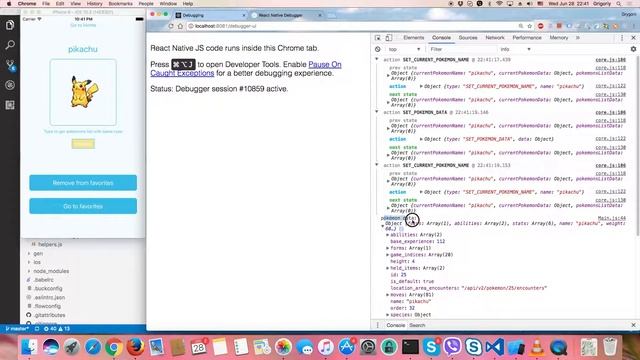Click the localhost address bar

pyautogui.click(x=351, y=26)
